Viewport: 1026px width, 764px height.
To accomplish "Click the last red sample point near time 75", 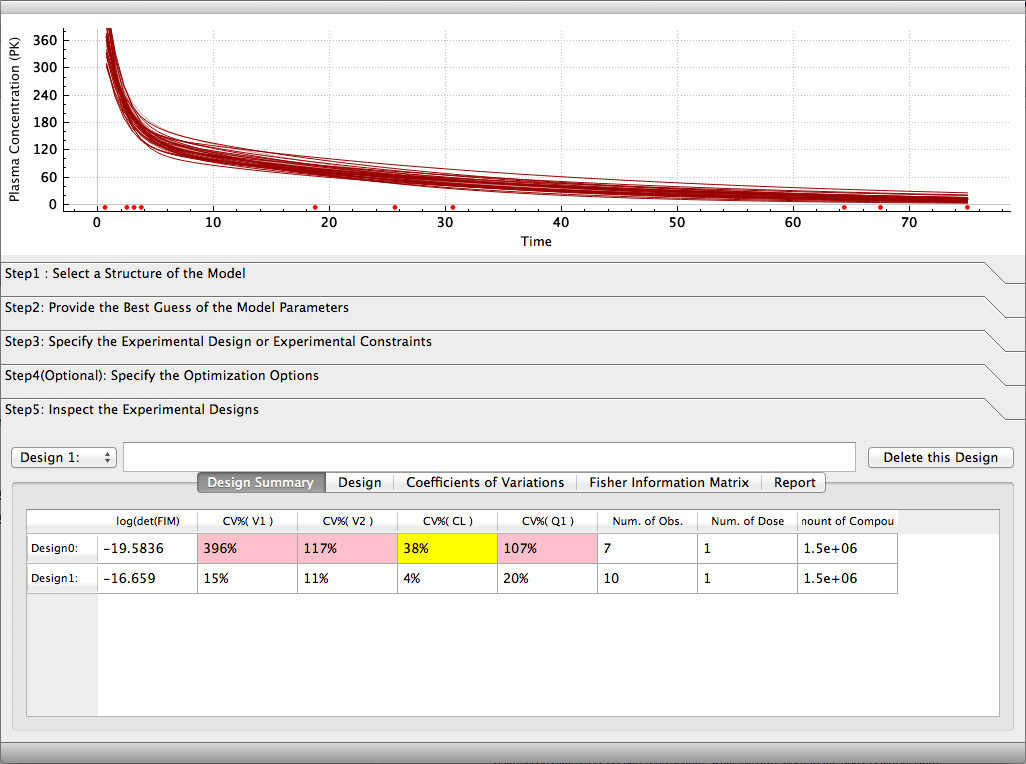I will click(967, 207).
